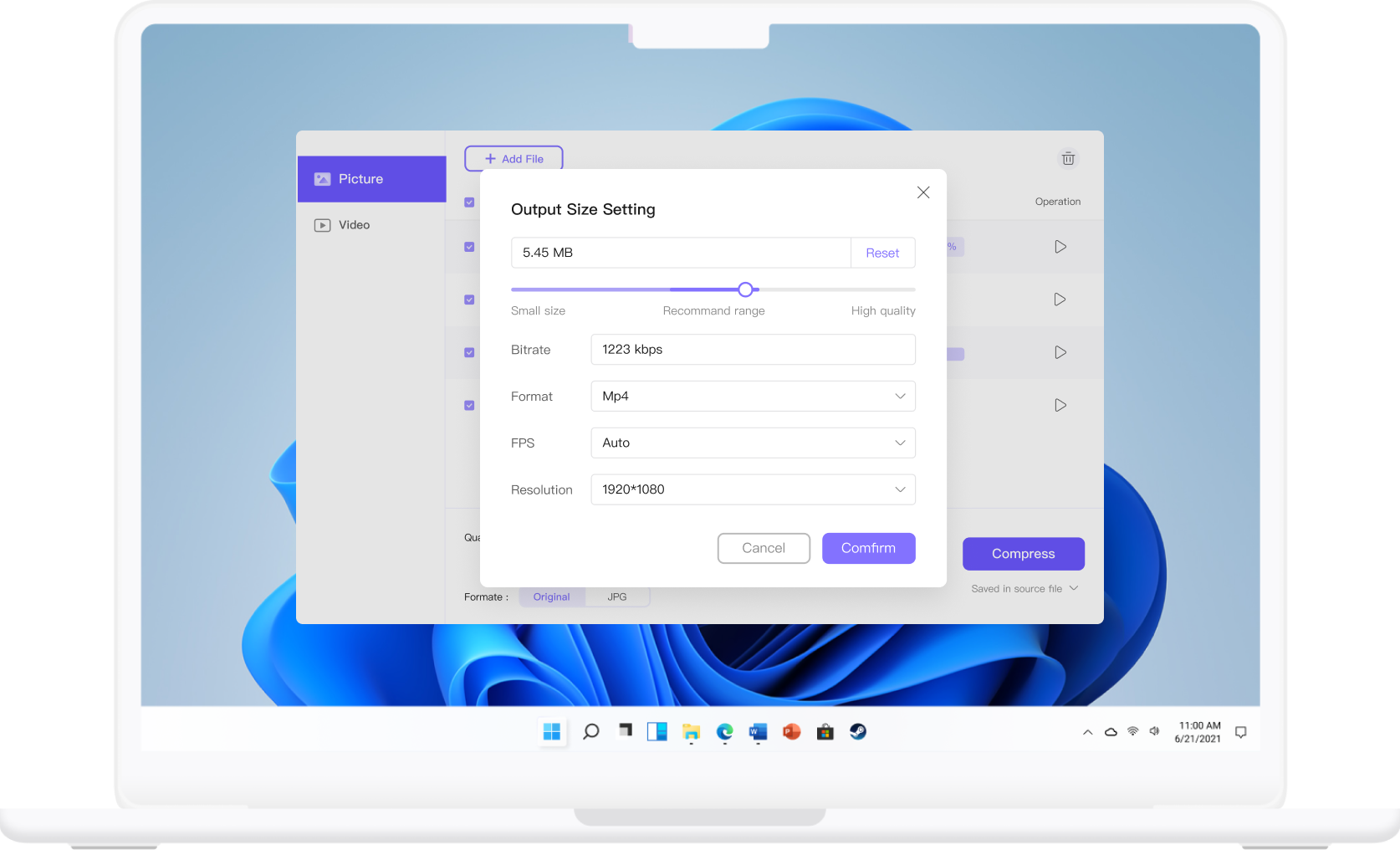Play the fourth file row
The image size is (1400, 850).
1060,405
